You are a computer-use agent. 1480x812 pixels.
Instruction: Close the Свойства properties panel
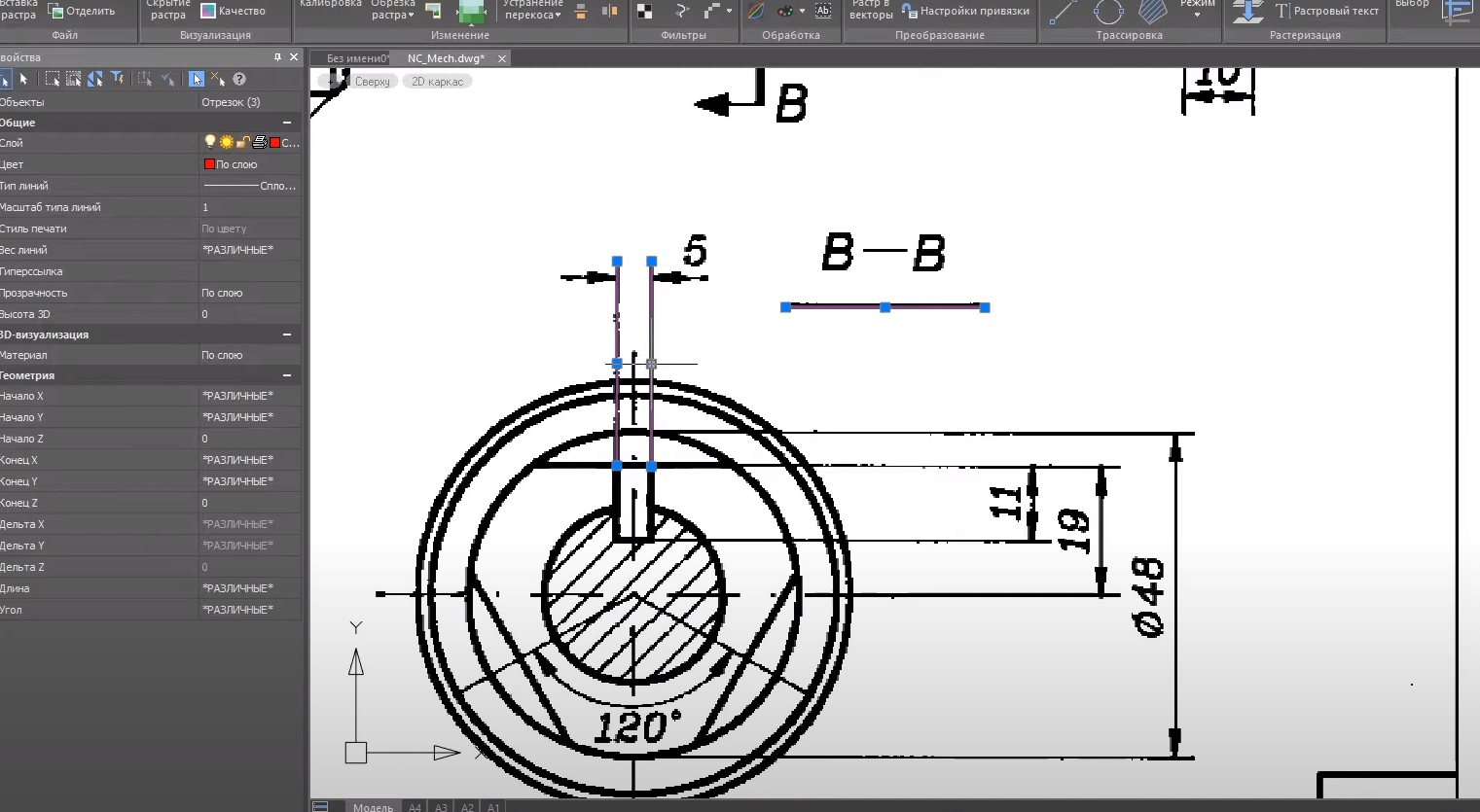(294, 57)
